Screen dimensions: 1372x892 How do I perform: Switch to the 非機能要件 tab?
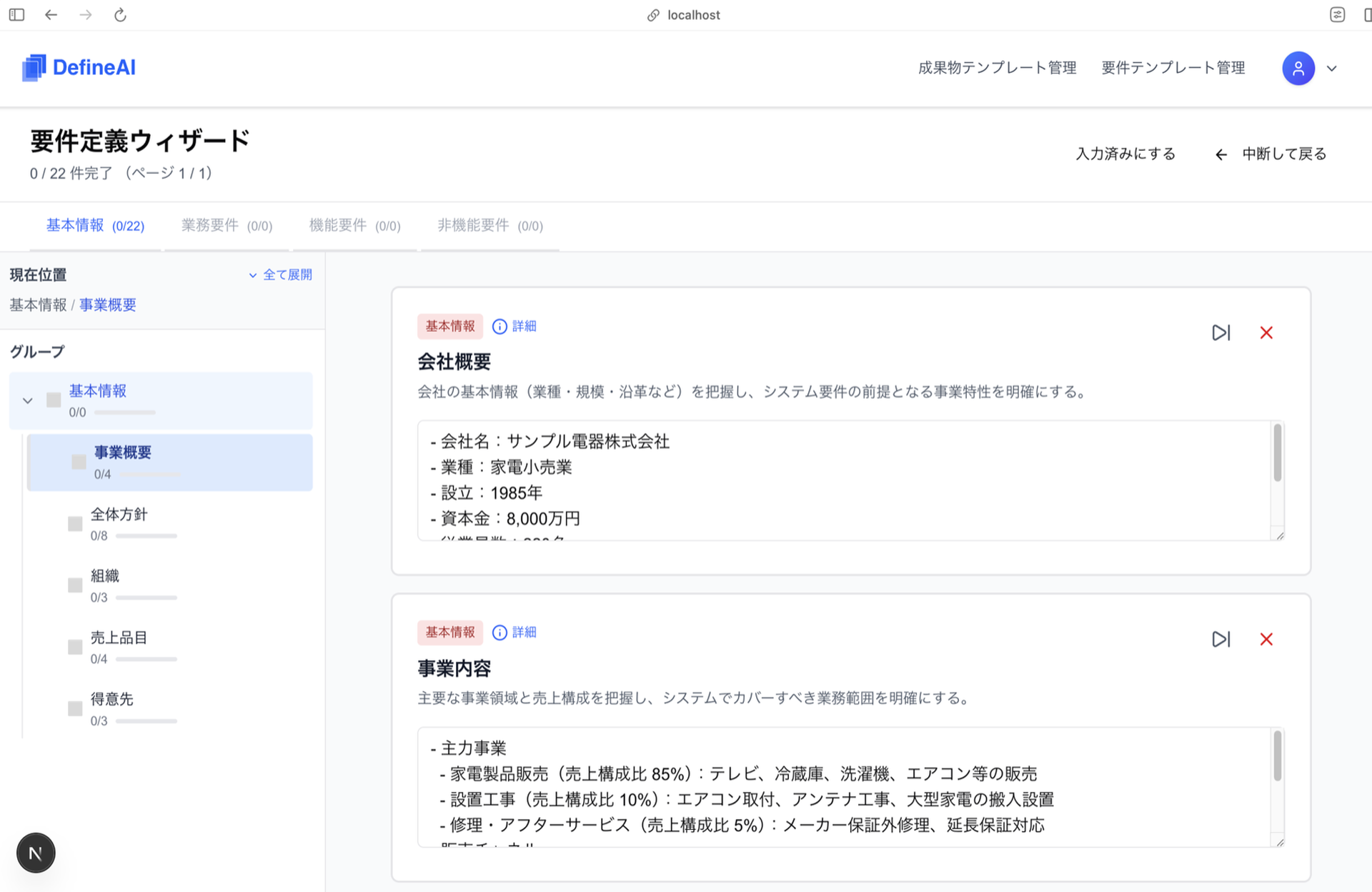(489, 225)
